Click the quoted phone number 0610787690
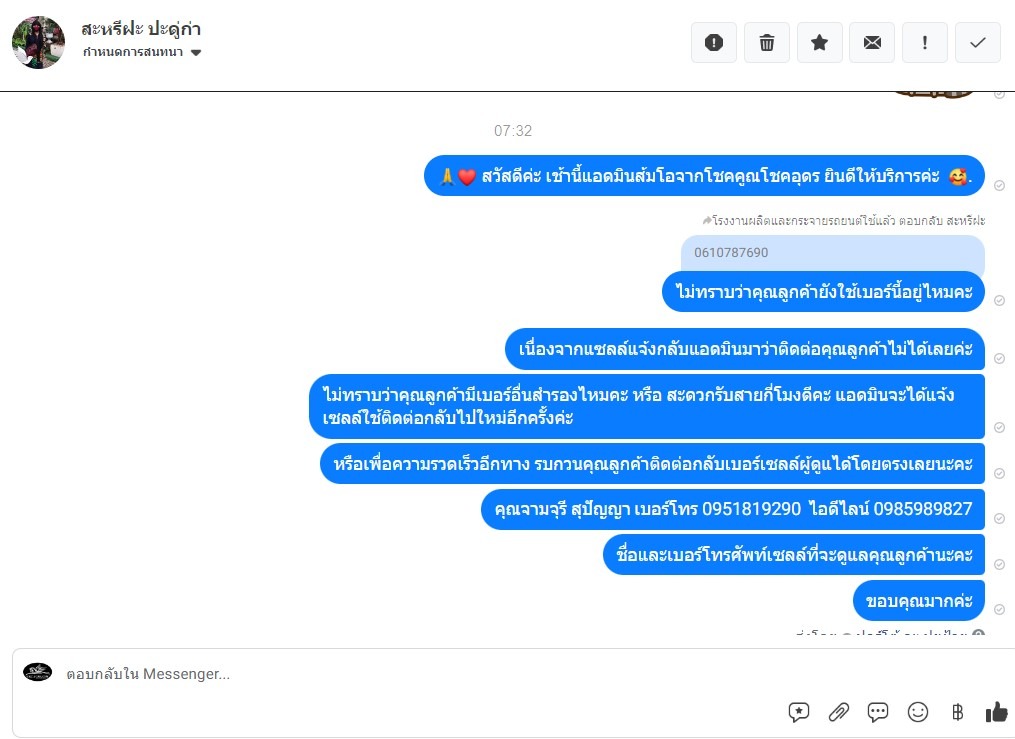The height and width of the screenshot is (739, 1015). click(731, 252)
